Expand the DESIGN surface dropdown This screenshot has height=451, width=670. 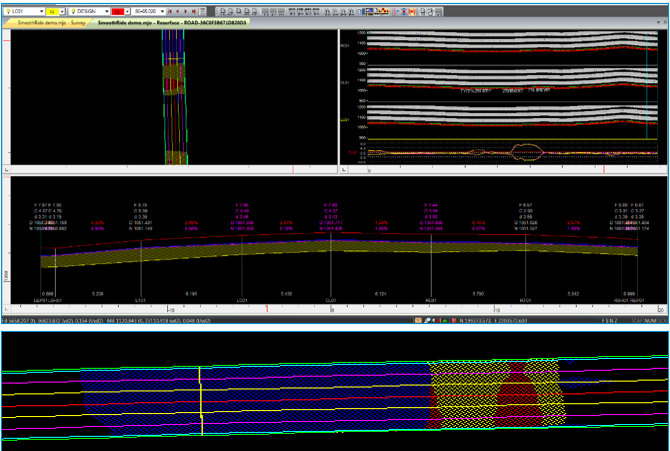pyautogui.click(x=106, y=10)
